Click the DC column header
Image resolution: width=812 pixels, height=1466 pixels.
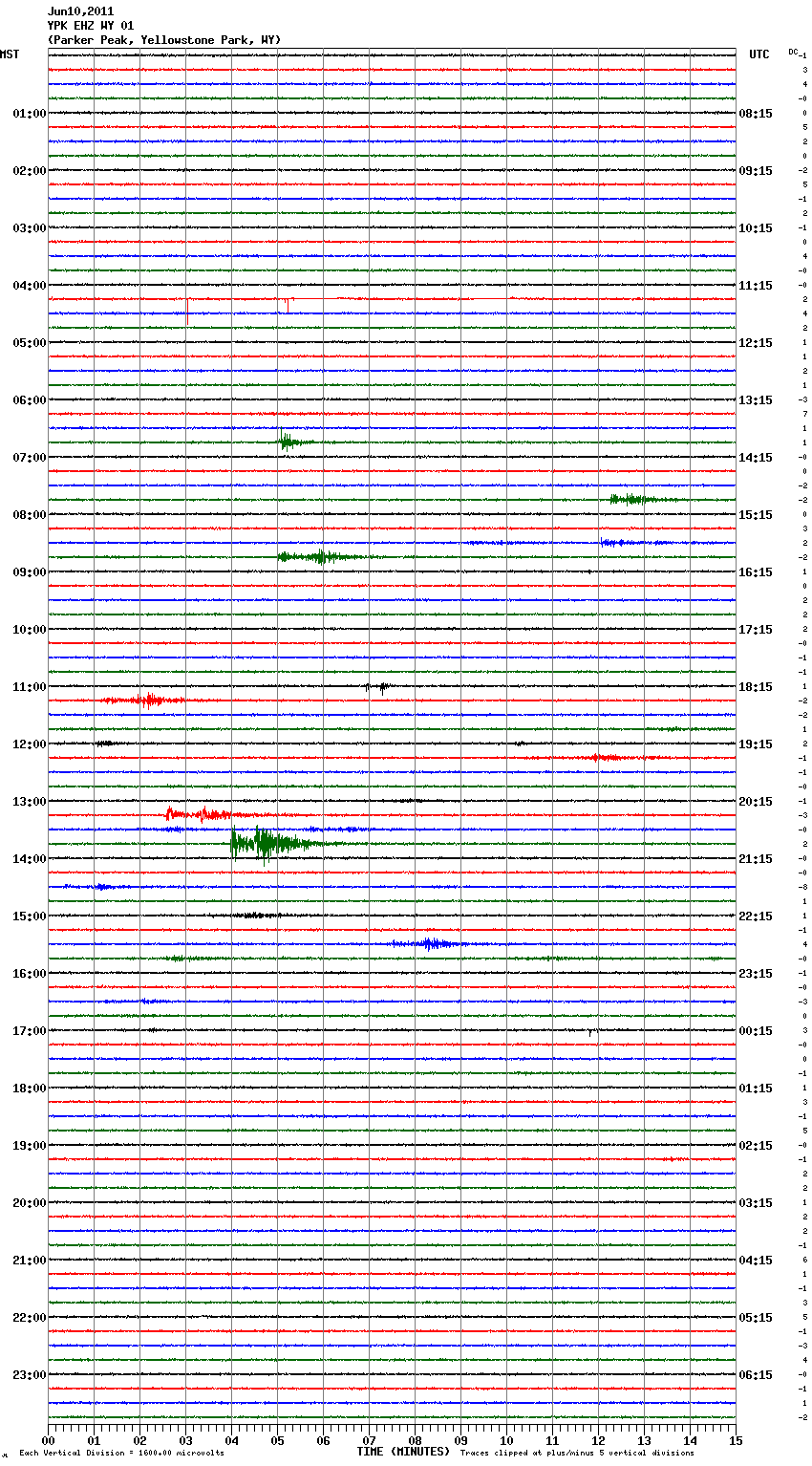coord(793,51)
